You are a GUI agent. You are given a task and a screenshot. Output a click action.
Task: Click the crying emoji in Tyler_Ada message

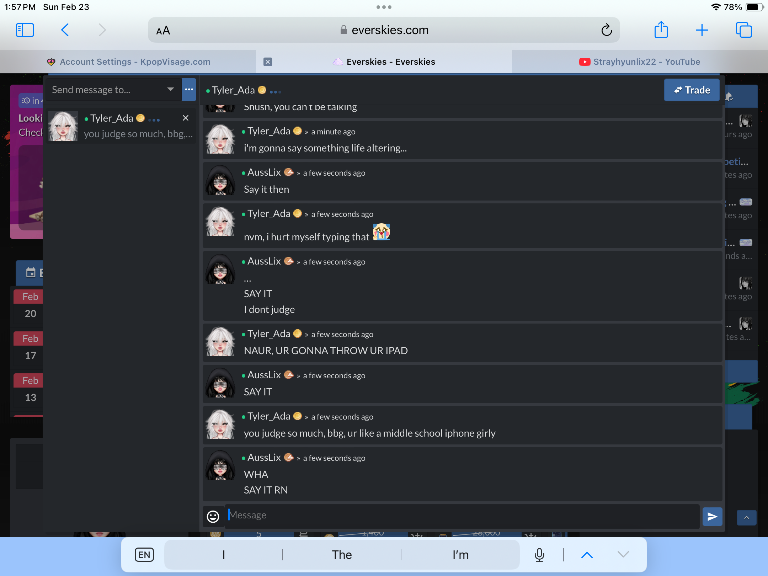pyautogui.click(x=381, y=232)
